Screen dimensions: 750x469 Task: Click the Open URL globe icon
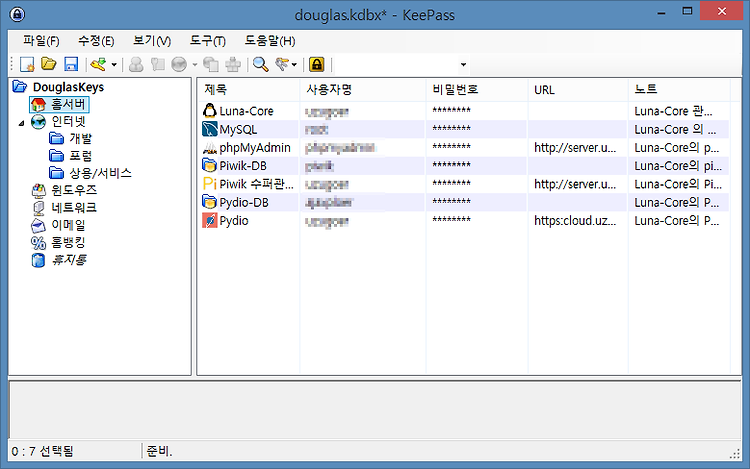(x=179, y=64)
